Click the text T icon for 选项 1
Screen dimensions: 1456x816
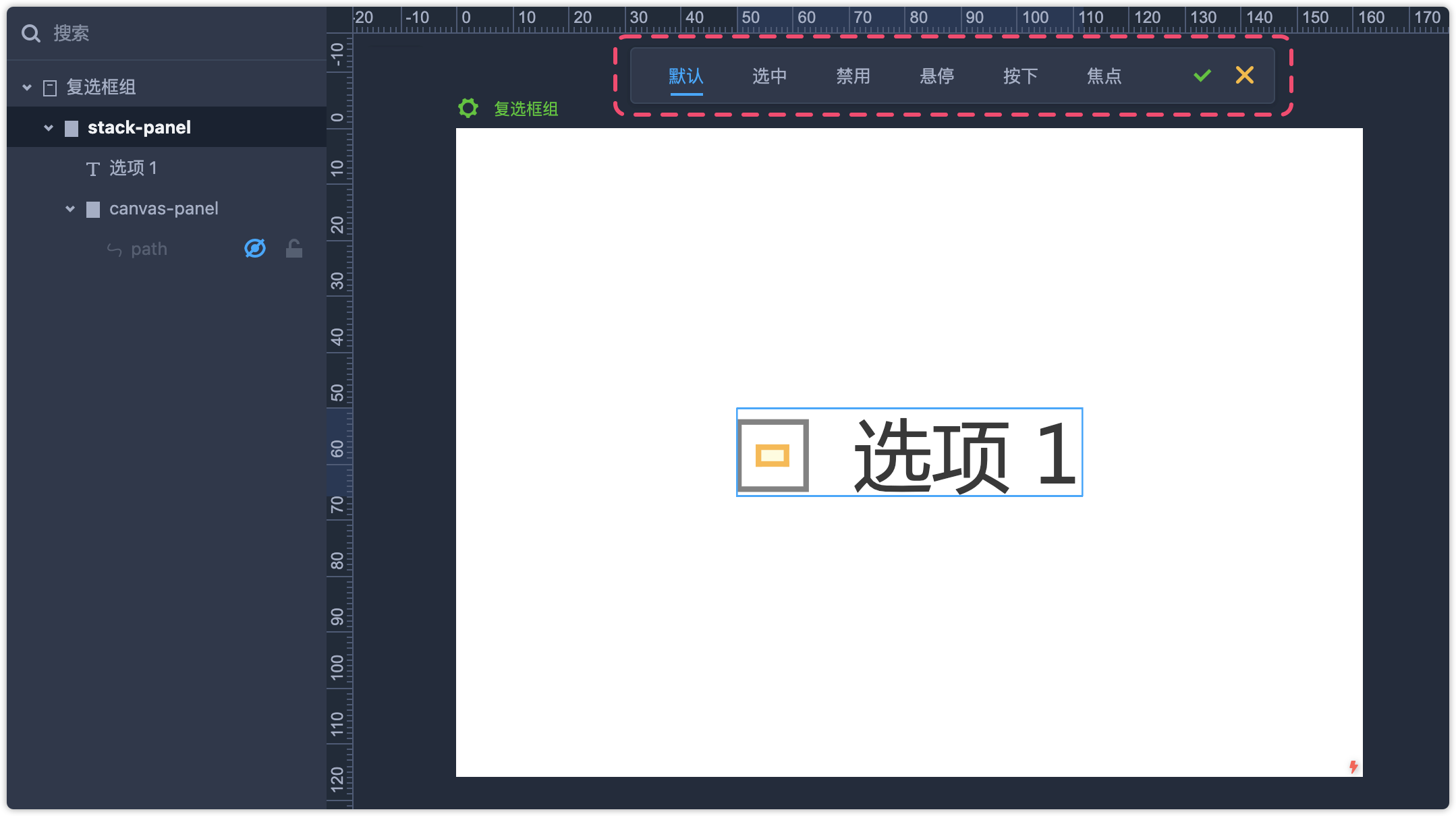(x=93, y=169)
